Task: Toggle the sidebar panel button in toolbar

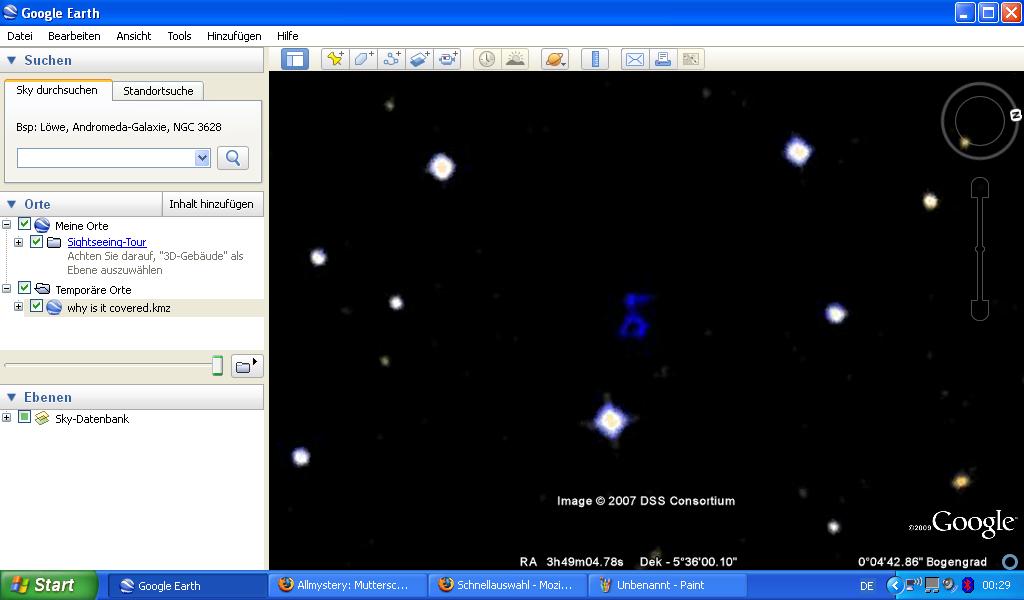Action: tap(295, 59)
